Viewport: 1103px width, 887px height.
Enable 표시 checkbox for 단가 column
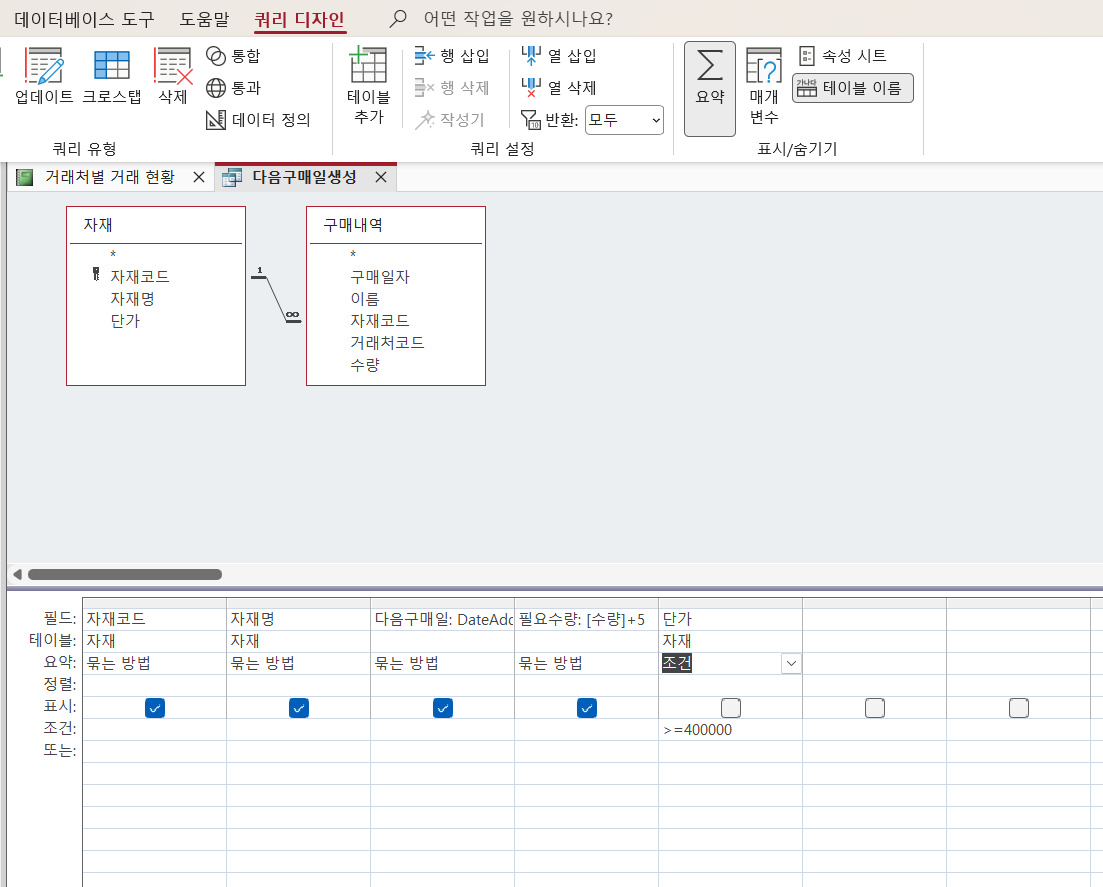[x=731, y=708]
